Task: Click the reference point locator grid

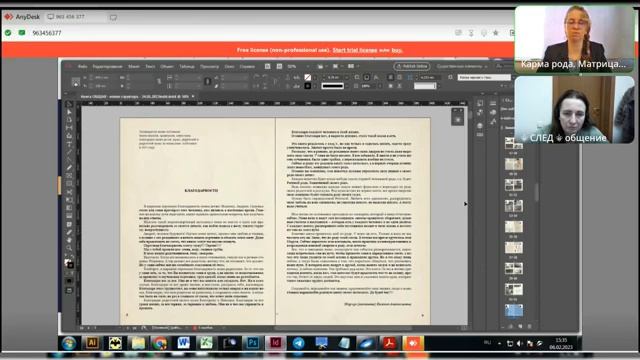Action: pyautogui.click(x=76, y=82)
